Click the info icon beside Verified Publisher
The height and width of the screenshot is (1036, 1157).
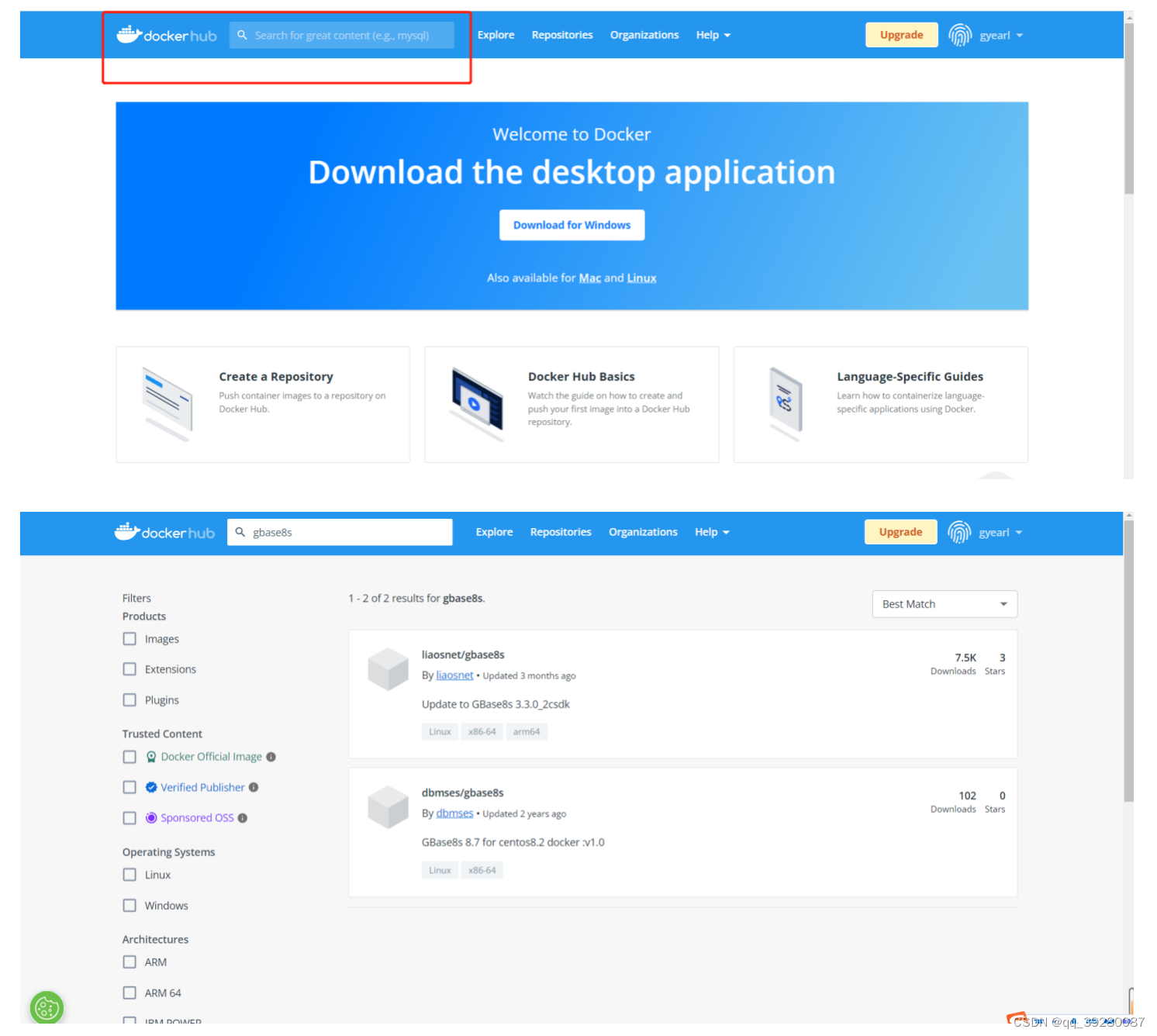click(254, 787)
